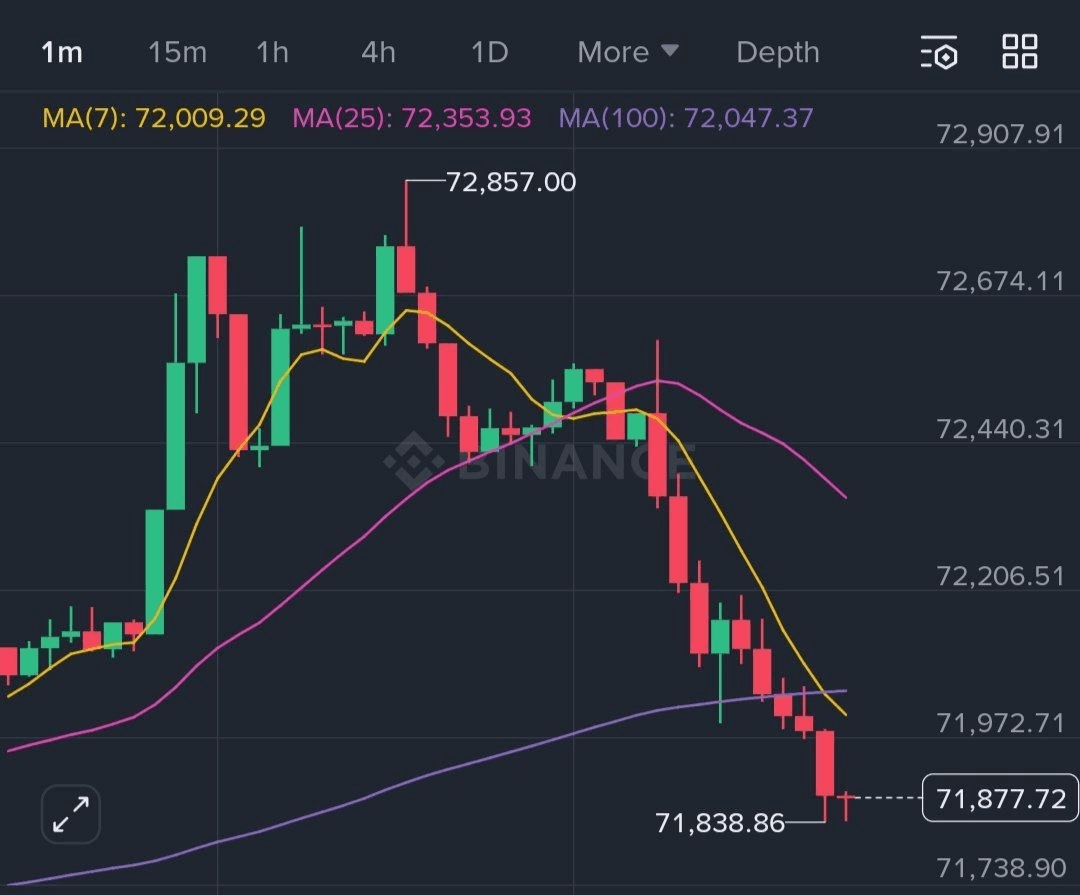Click the current price tag 71,877.72
Screen dimensions: 1080x895
point(1000,798)
